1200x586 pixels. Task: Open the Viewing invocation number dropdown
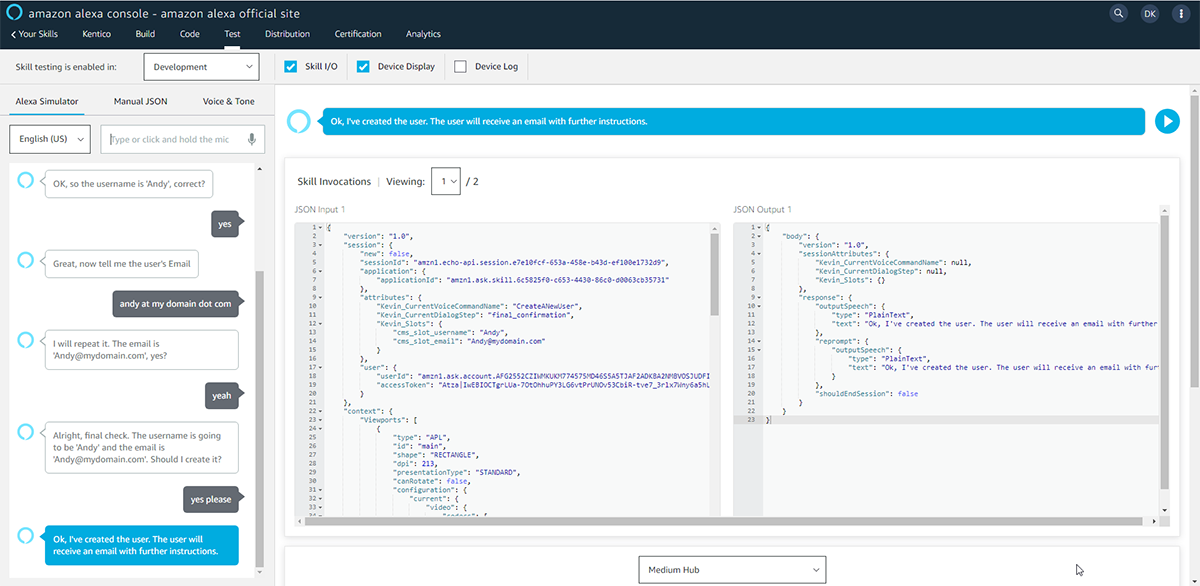[x=445, y=181]
